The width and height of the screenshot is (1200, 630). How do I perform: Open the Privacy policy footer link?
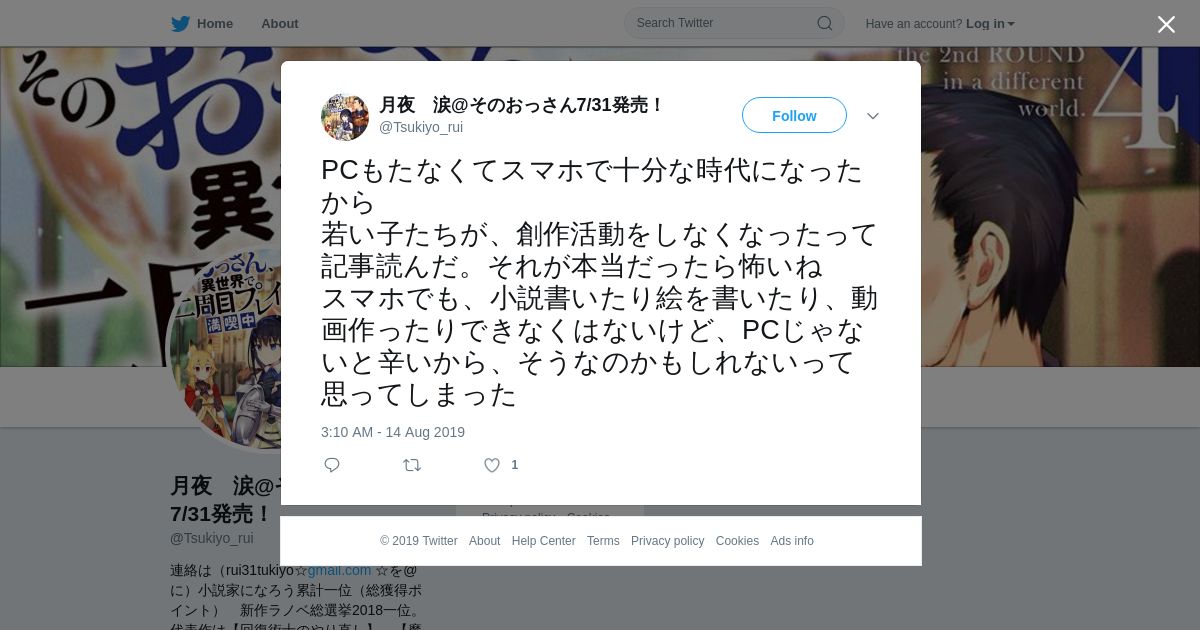[x=667, y=541]
